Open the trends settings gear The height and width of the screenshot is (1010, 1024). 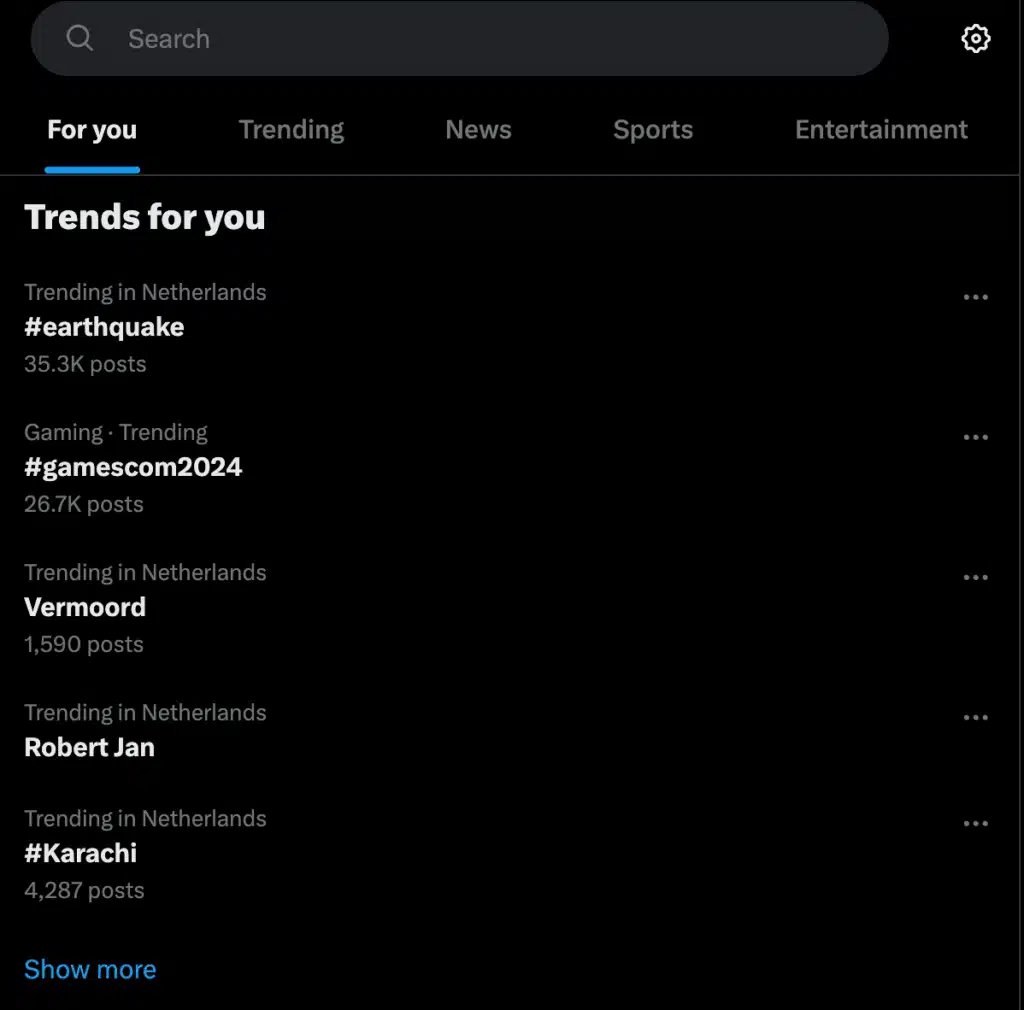975,39
